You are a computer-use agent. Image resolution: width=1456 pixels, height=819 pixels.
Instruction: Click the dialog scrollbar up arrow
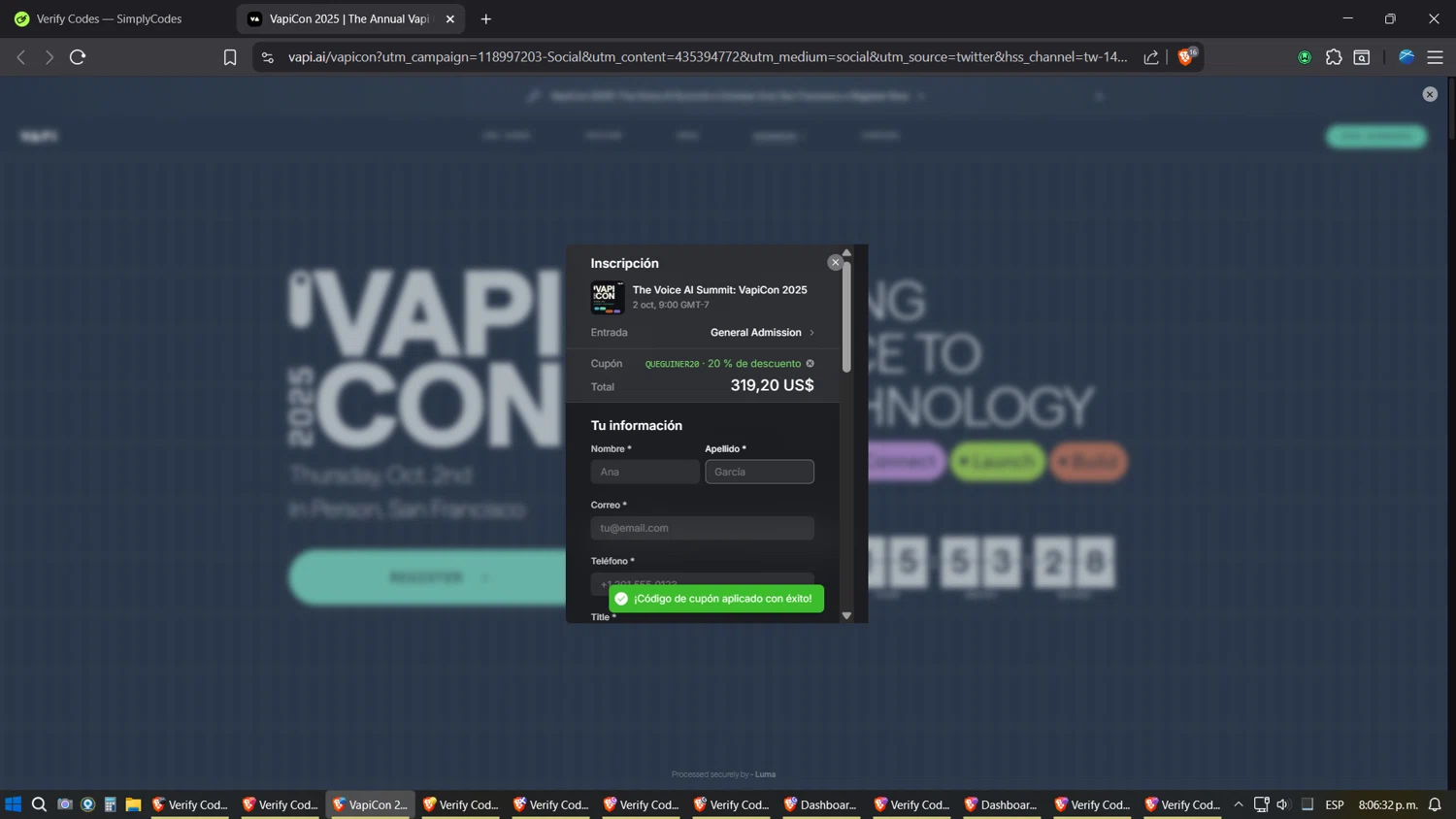846,252
